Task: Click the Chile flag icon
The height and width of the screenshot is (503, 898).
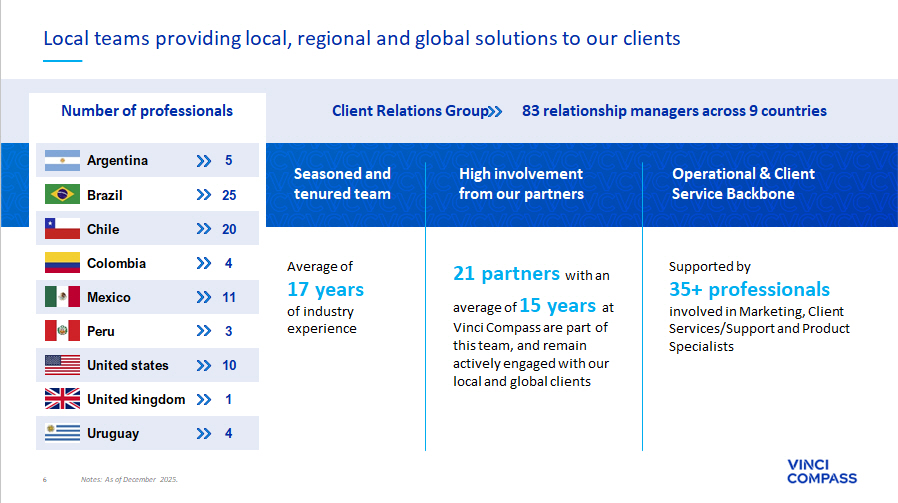Action: coord(62,229)
